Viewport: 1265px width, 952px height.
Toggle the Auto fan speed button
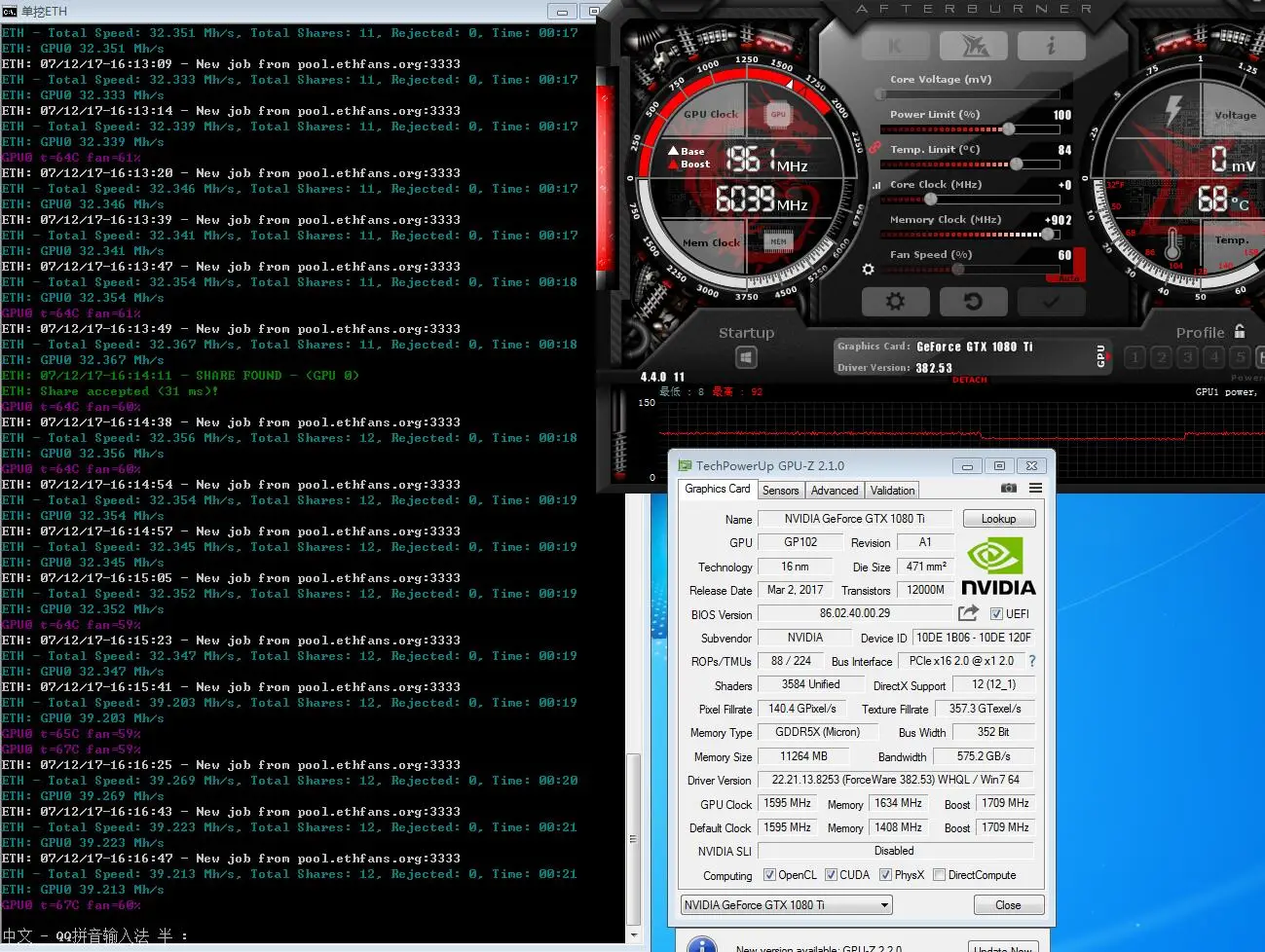pyautogui.click(x=1068, y=277)
